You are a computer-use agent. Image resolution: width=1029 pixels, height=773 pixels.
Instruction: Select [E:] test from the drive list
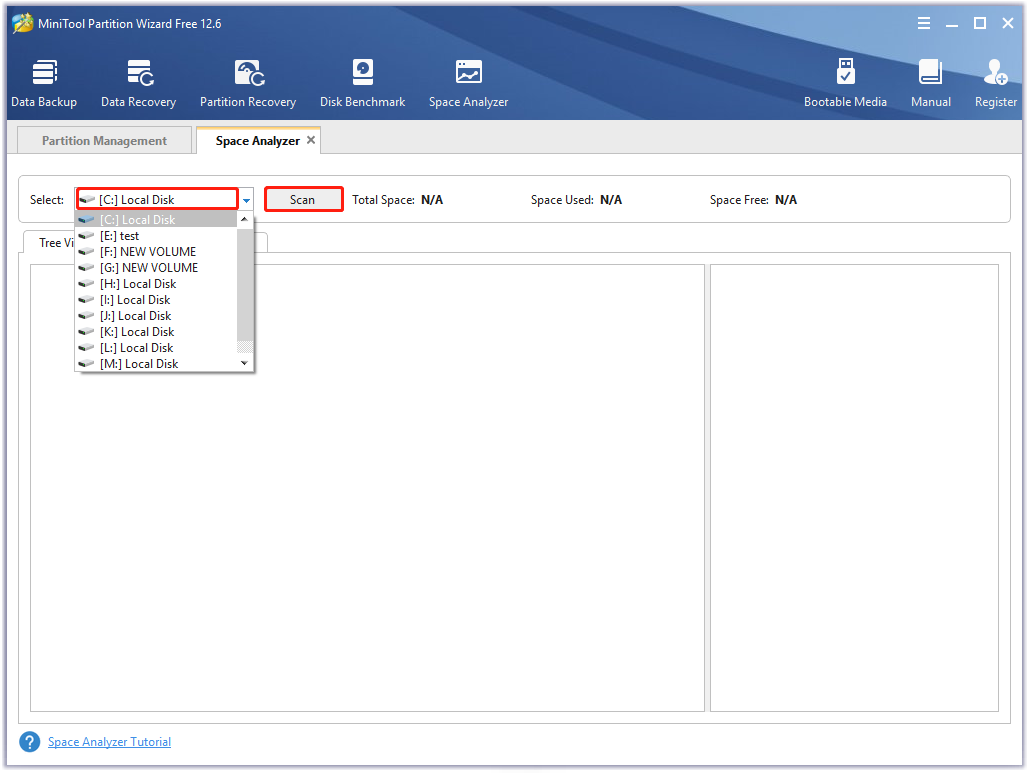tap(119, 236)
